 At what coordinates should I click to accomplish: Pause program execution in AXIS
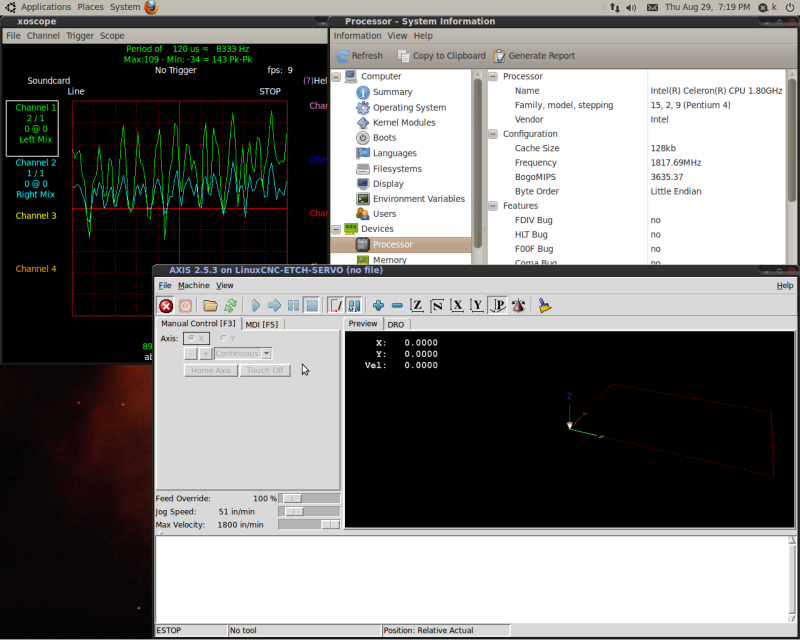click(x=293, y=306)
